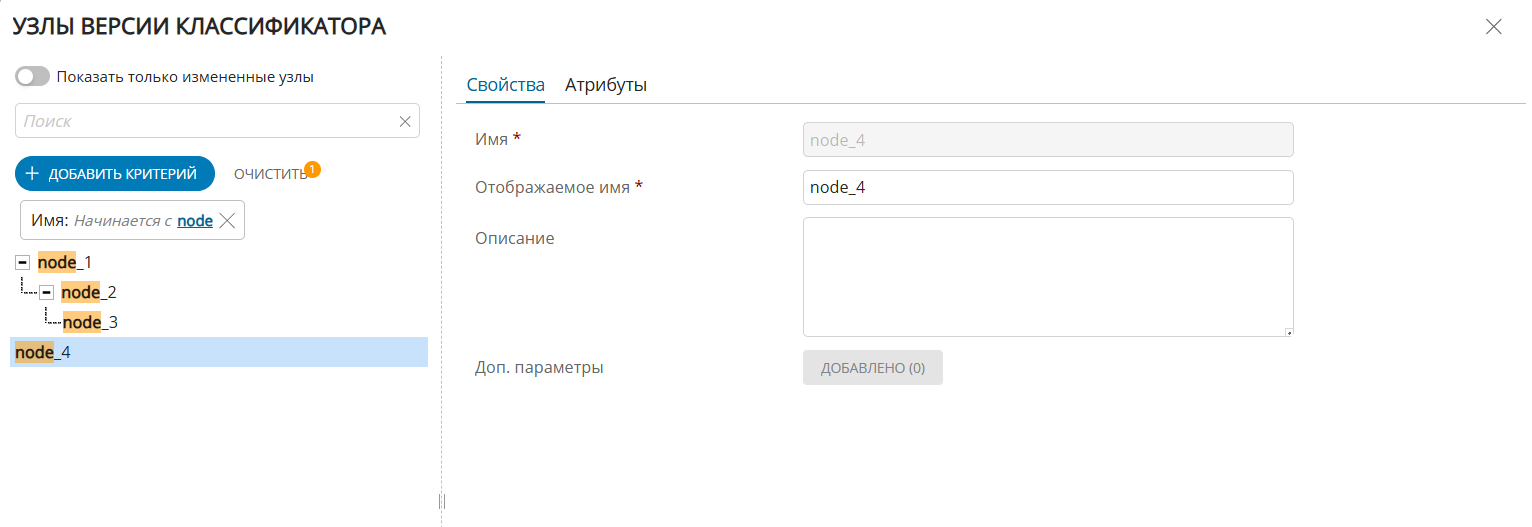Click the Описание textarea resize handle

pyautogui.click(x=1288, y=332)
